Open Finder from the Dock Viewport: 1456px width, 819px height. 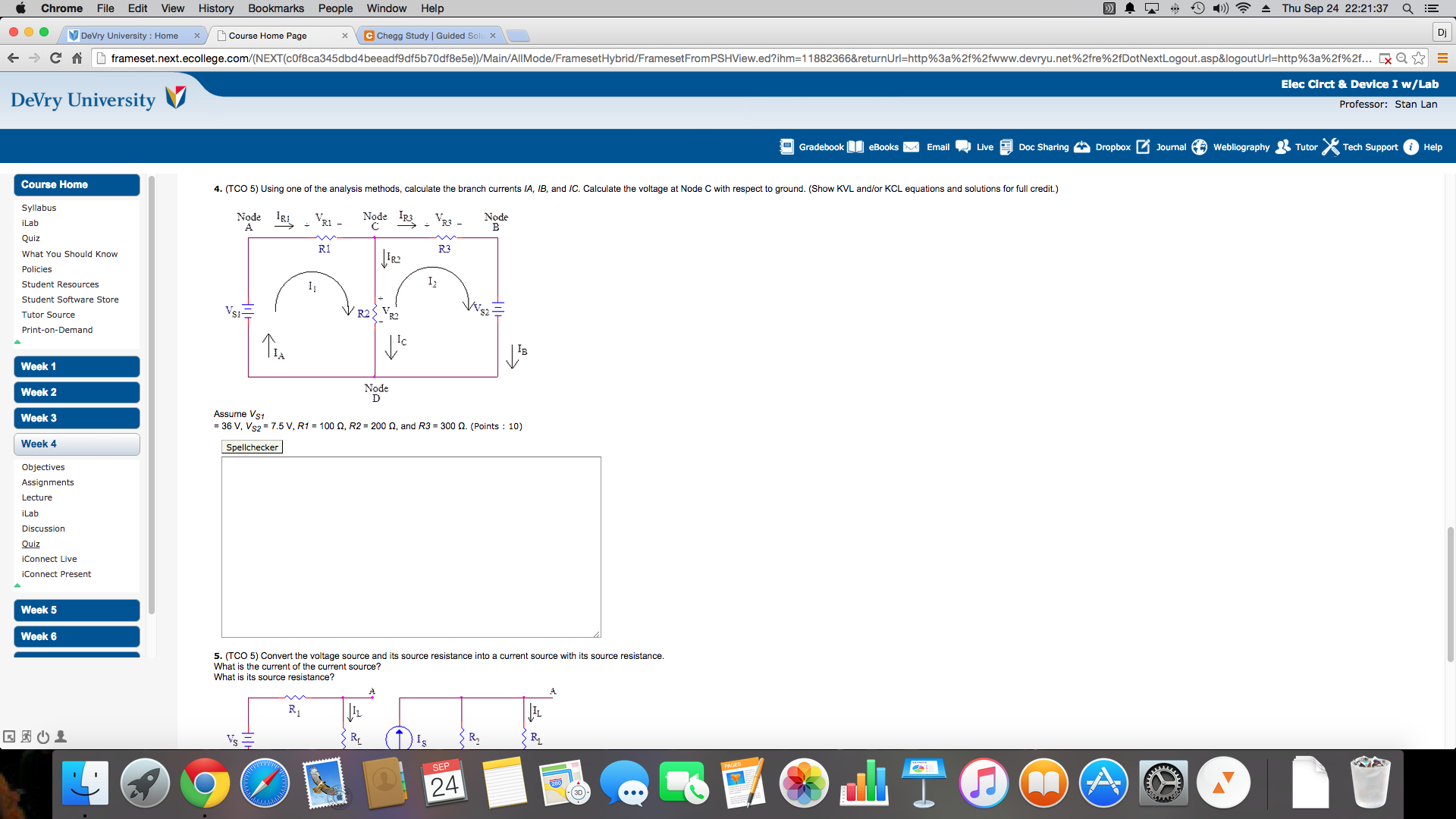(x=85, y=783)
